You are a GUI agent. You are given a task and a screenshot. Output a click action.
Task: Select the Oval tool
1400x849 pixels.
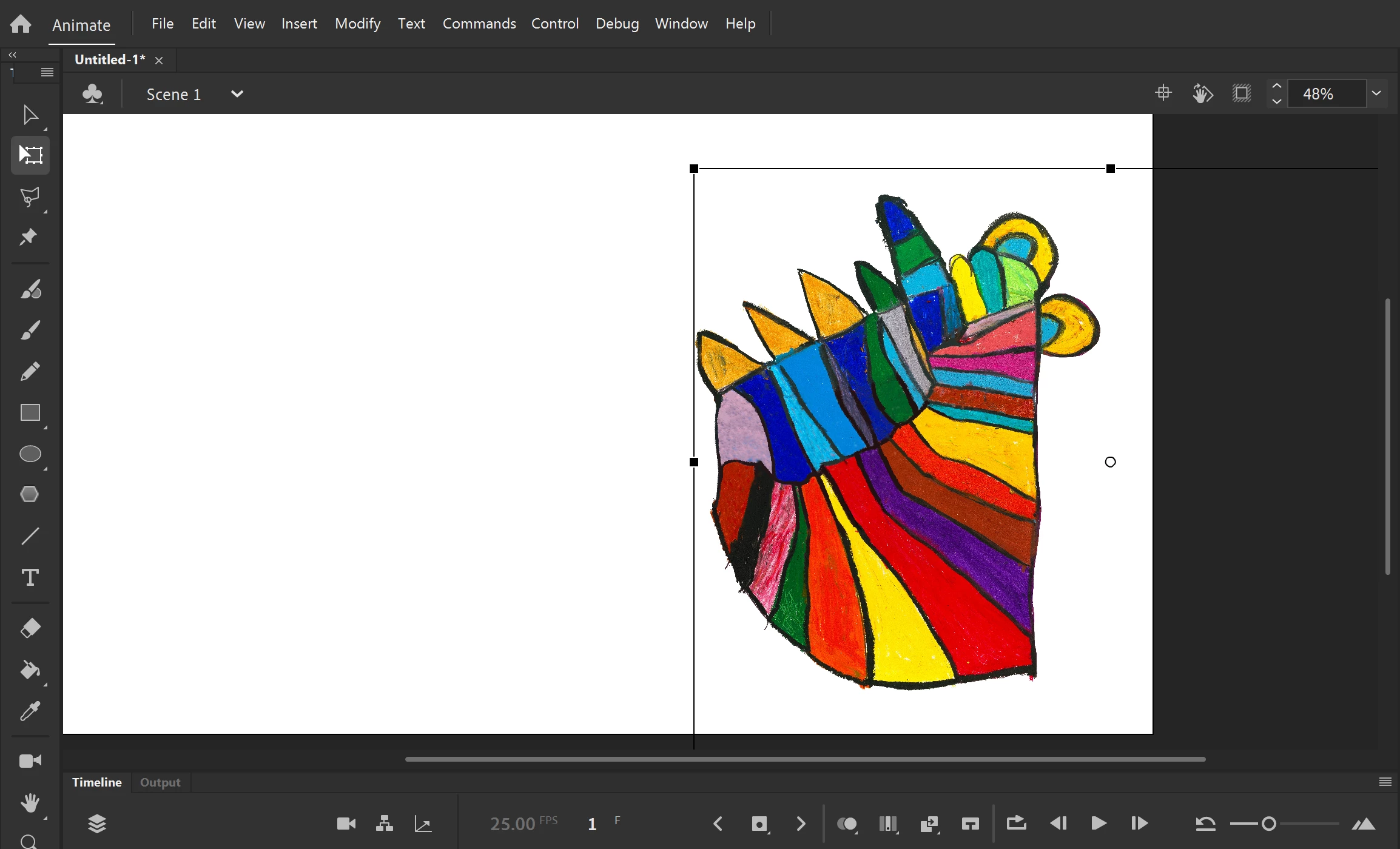30,454
